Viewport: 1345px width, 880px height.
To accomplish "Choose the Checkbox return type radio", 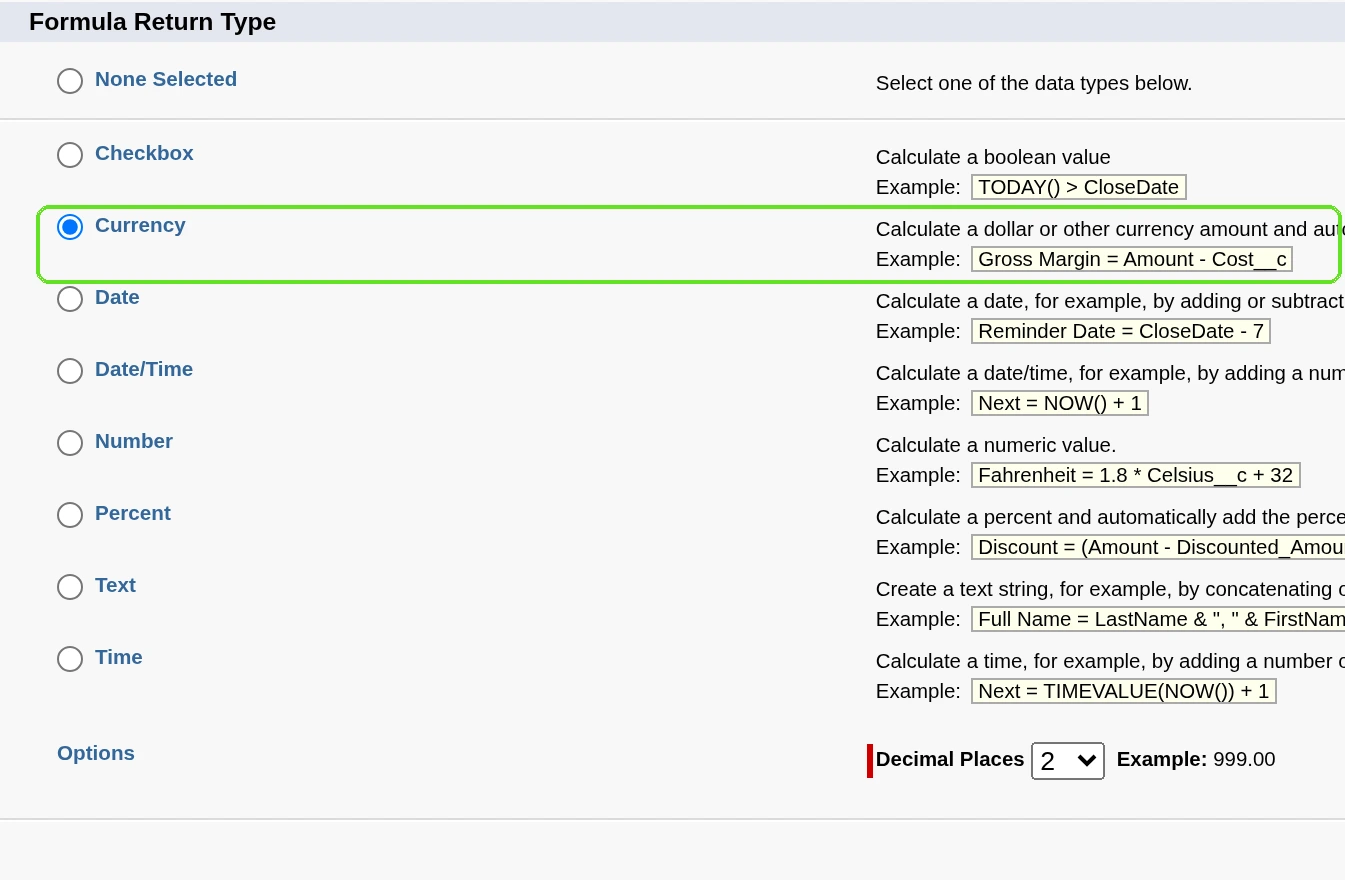I will point(70,155).
